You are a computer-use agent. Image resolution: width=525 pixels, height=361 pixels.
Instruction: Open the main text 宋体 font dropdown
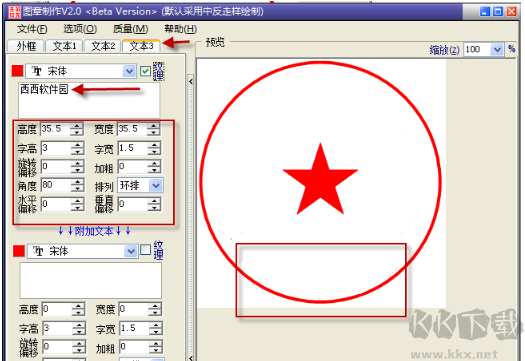[129, 71]
